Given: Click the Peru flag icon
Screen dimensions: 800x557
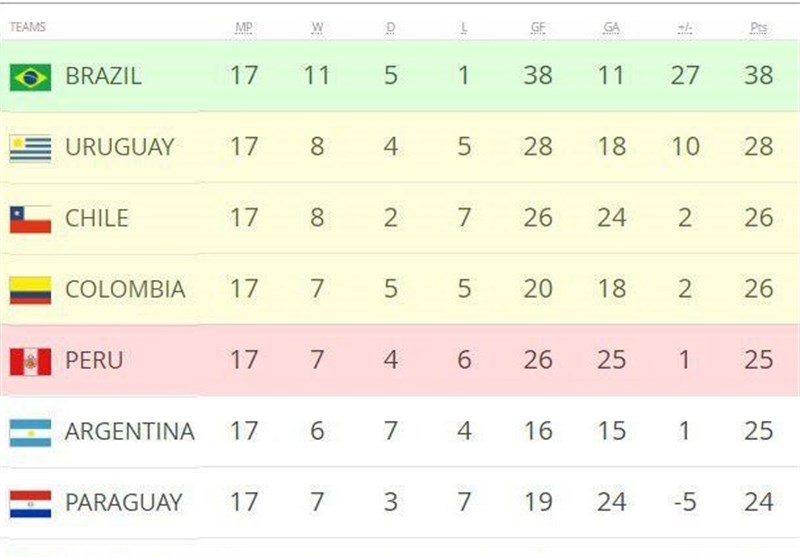Looking at the screenshot, I should [x=30, y=361].
